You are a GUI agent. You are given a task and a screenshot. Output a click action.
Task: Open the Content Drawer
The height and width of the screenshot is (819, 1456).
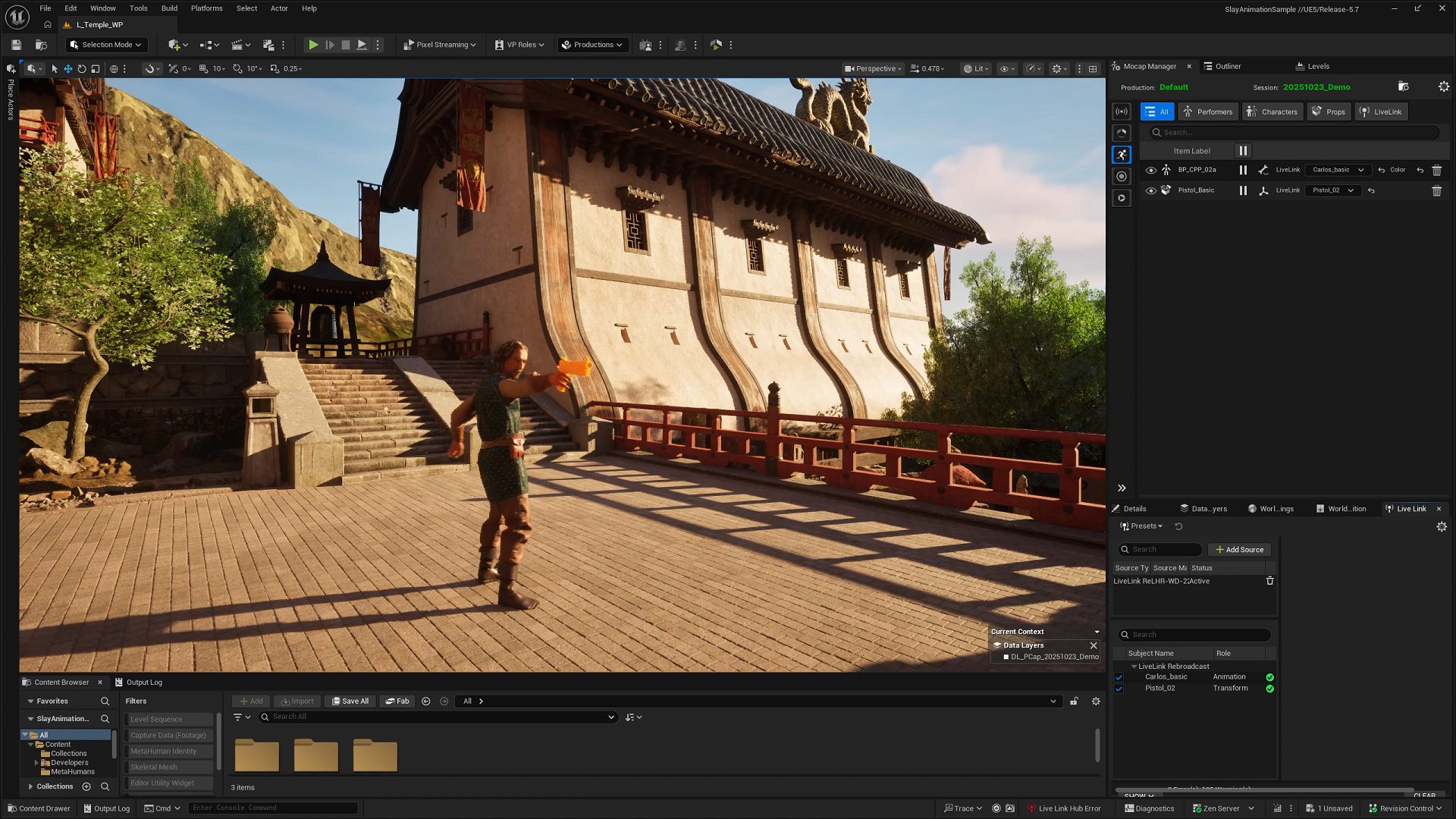tap(38, 808)
